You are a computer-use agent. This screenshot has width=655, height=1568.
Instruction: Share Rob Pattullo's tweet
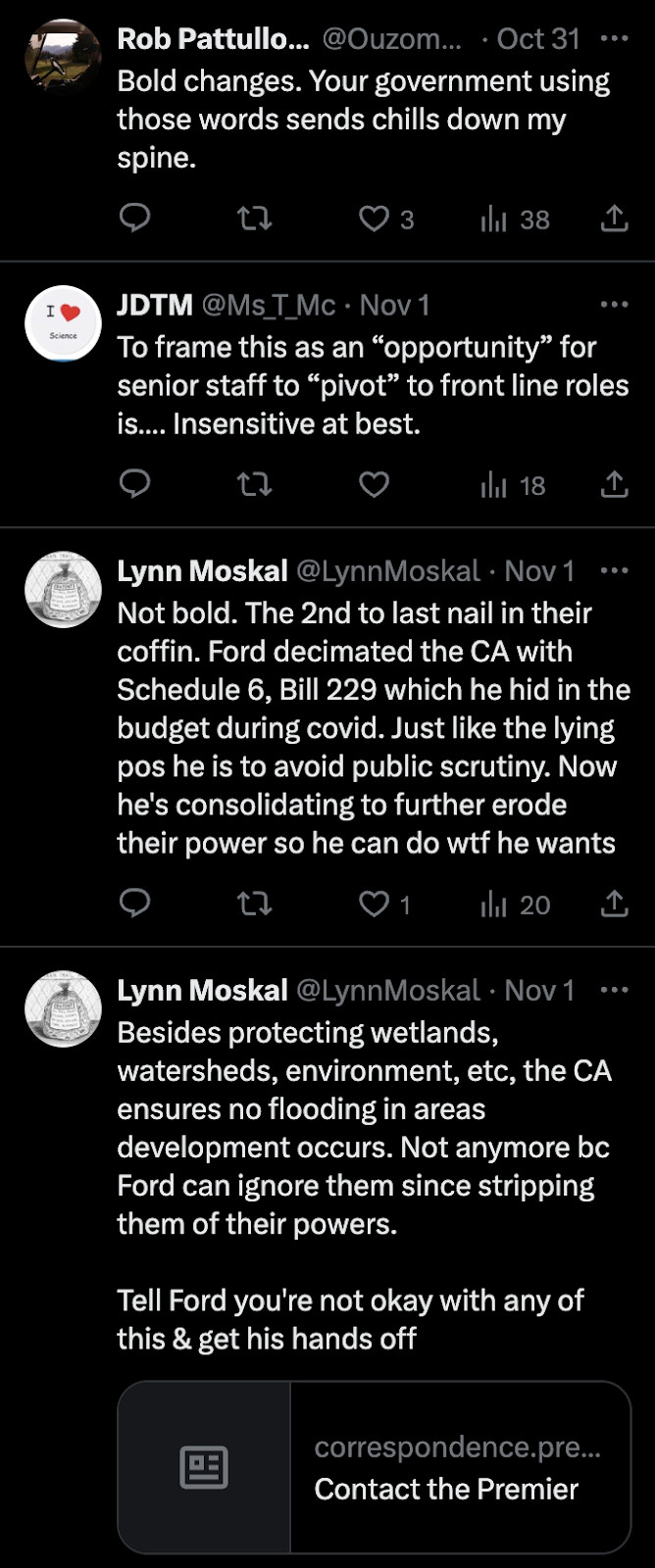pos(614,218)
